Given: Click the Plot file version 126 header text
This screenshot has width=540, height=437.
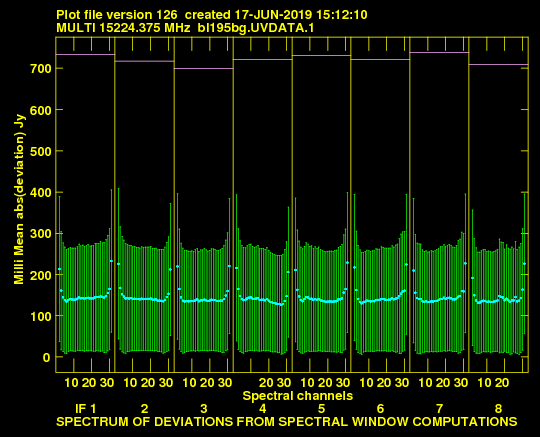Looking at the screenshot, I should tap(117, 15).
